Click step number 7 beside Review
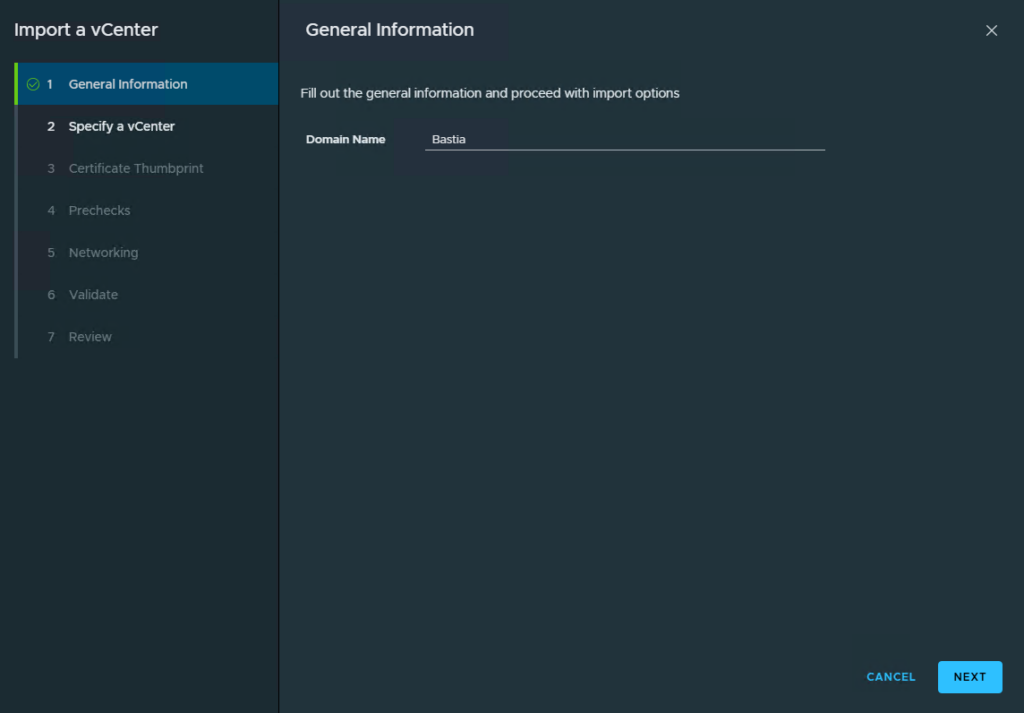The height and width of the screenshot is (713, 1024). [x=51, y=337]
